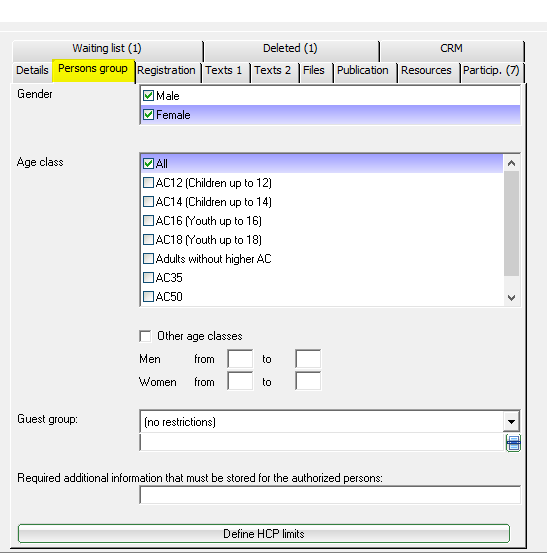Check AC12 (Children up to 12)
Screen dimensions: 547x553
148,183
